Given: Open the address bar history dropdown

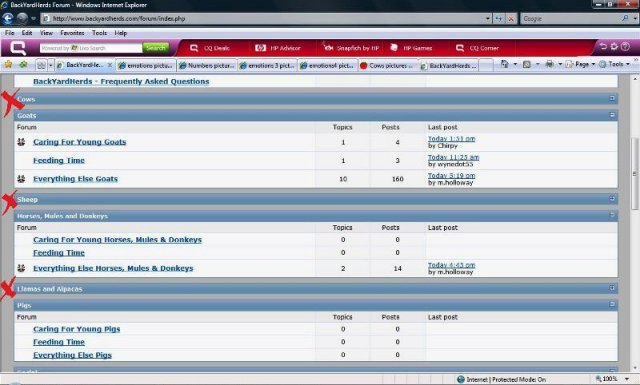Looking at the screenshot, I should [x=488, y=19].
